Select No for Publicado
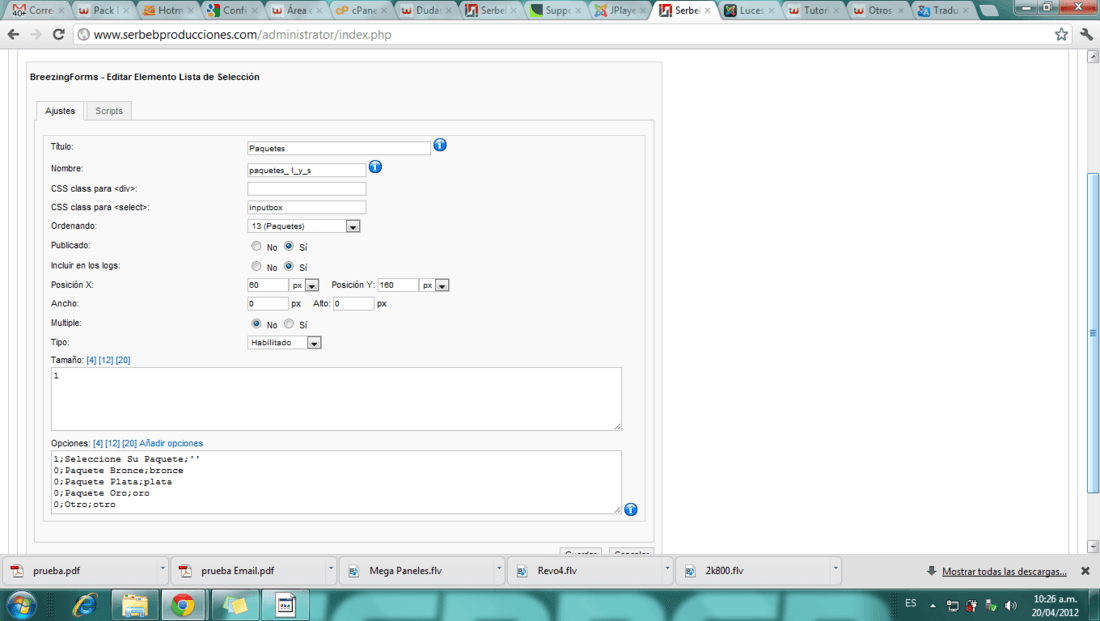 tap(256, 246)
